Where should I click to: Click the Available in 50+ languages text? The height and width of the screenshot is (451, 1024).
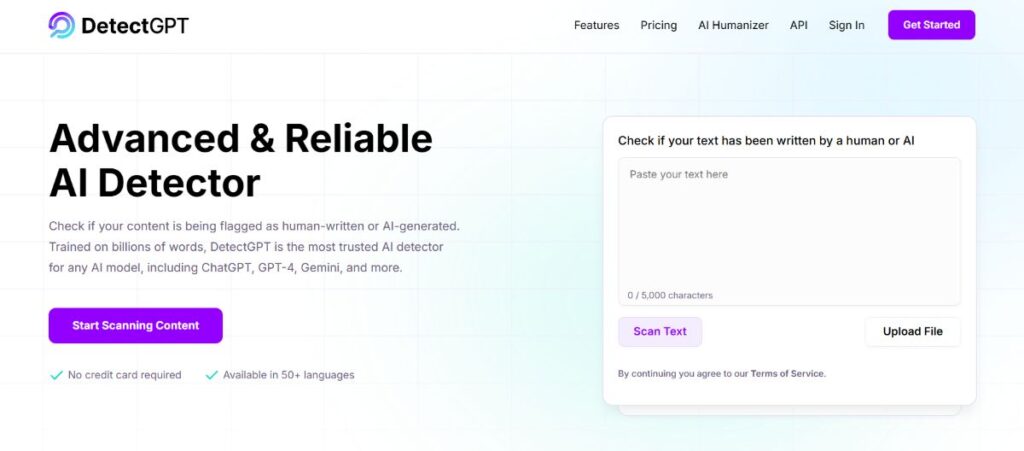pyautogui.click(x=289, y=375)
